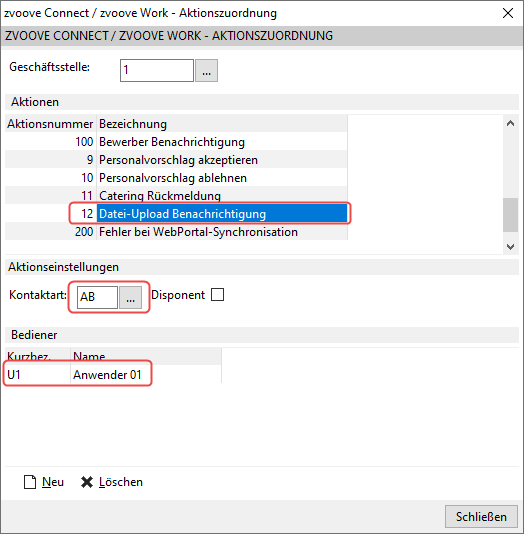Toggle the Disponent checkbox
Viewport: 524px width, 534px height.
click(217, 295)
